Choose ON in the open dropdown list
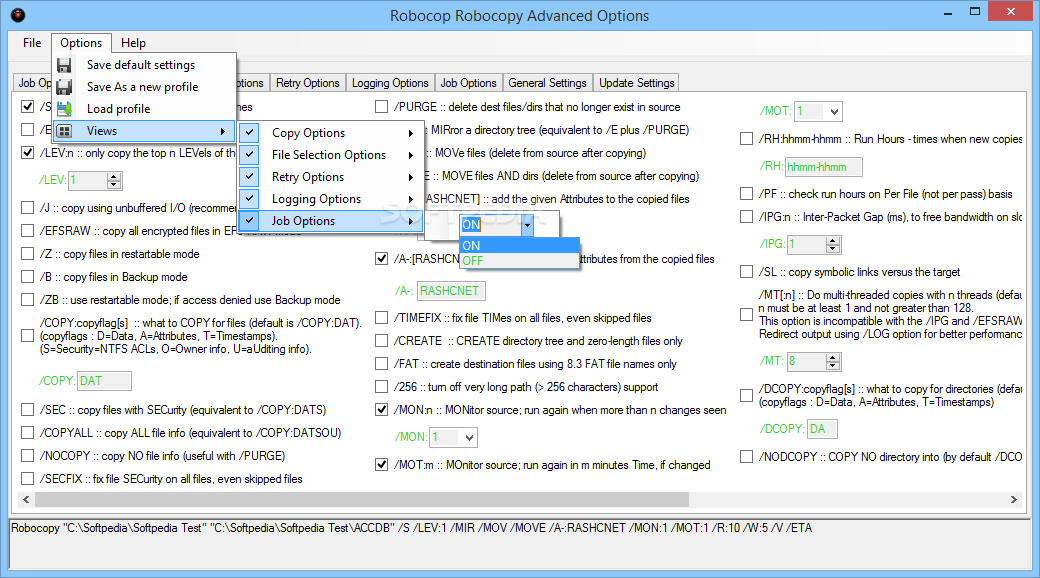 [519, 246]
